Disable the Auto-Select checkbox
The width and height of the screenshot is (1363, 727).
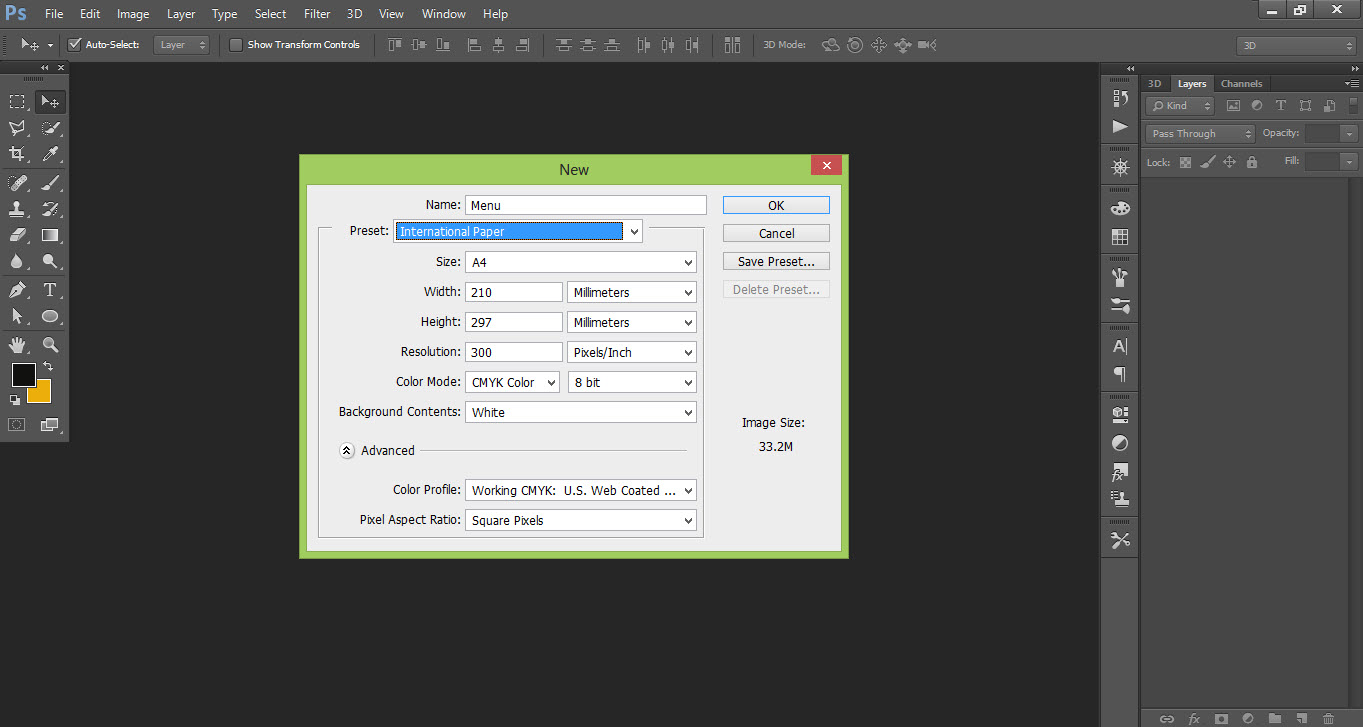(74, 44)
